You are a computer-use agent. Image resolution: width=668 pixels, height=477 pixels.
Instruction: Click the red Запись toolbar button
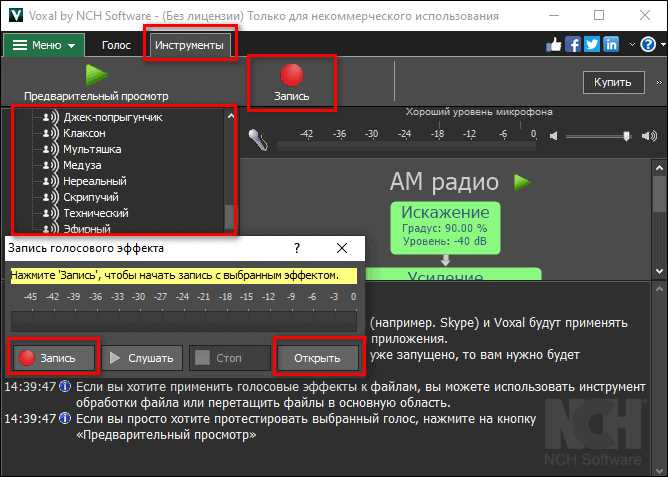click(x=291, y=83)
